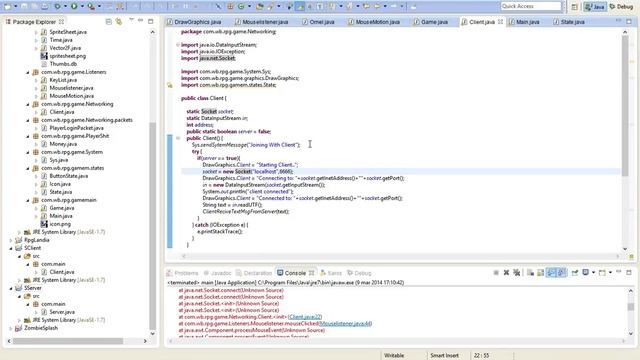Switch to Game.java editor tab
Screen dimensions: 640x360
[431, 22]
